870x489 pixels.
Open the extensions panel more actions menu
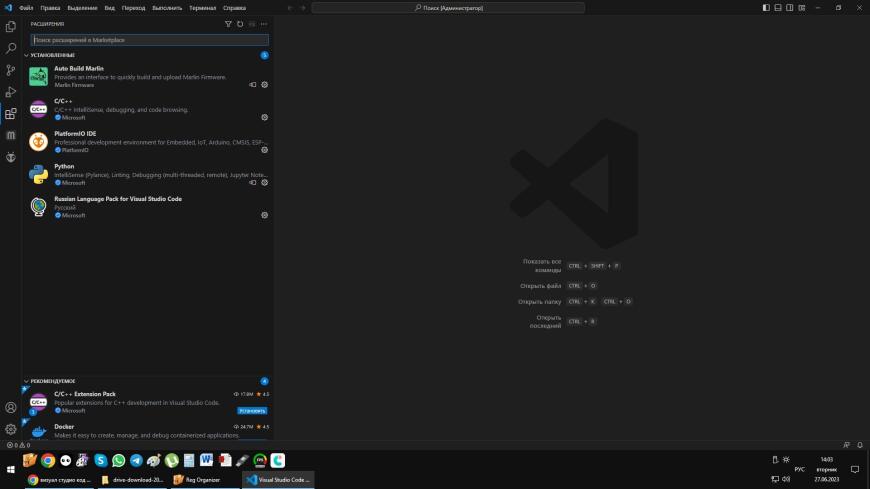click(264, 24)
